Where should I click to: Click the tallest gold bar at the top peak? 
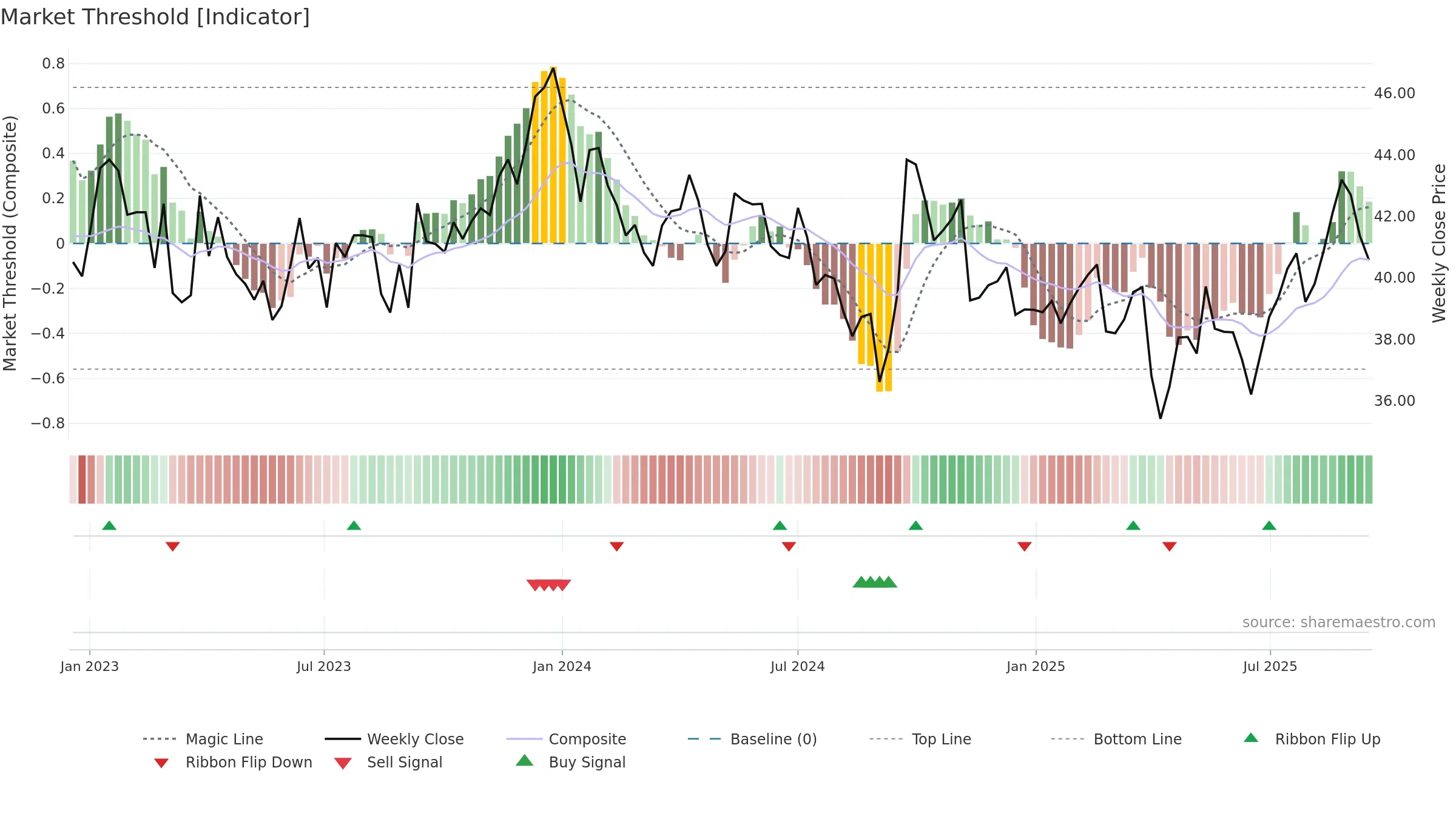[x=553, y=155]
